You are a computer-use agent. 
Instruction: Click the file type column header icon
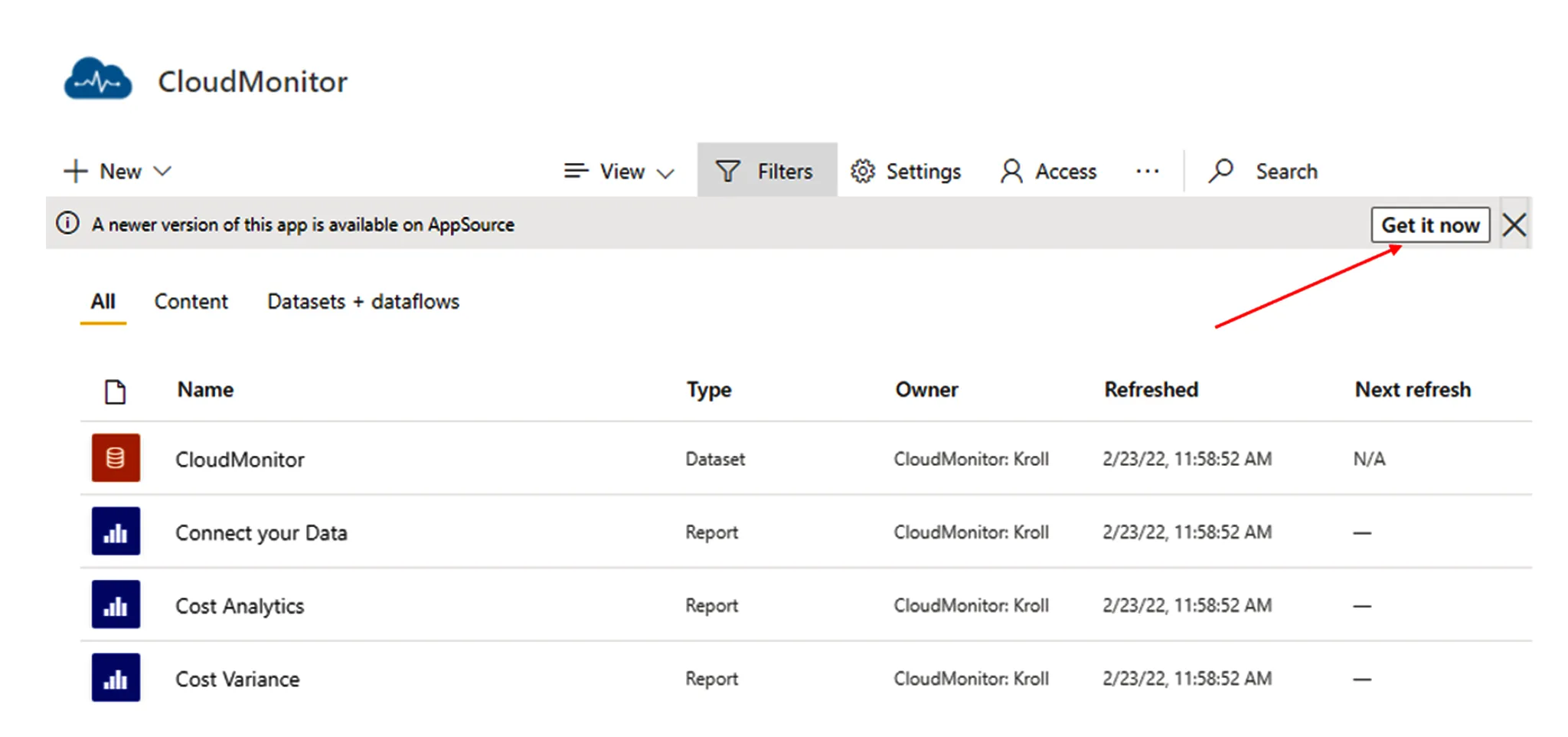tap(115, 391)
